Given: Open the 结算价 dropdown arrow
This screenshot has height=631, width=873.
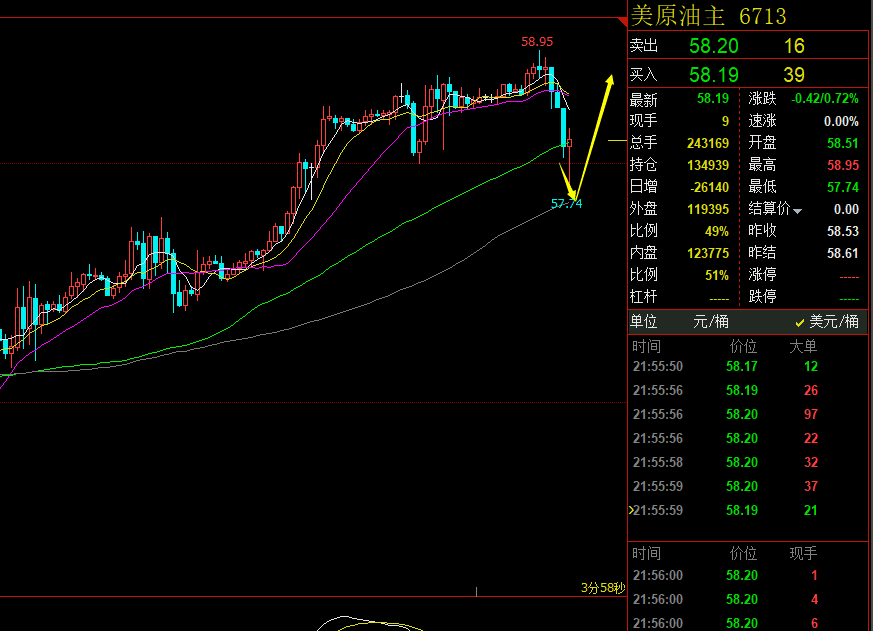Looking at the screenshot, I should coord(797,211).
